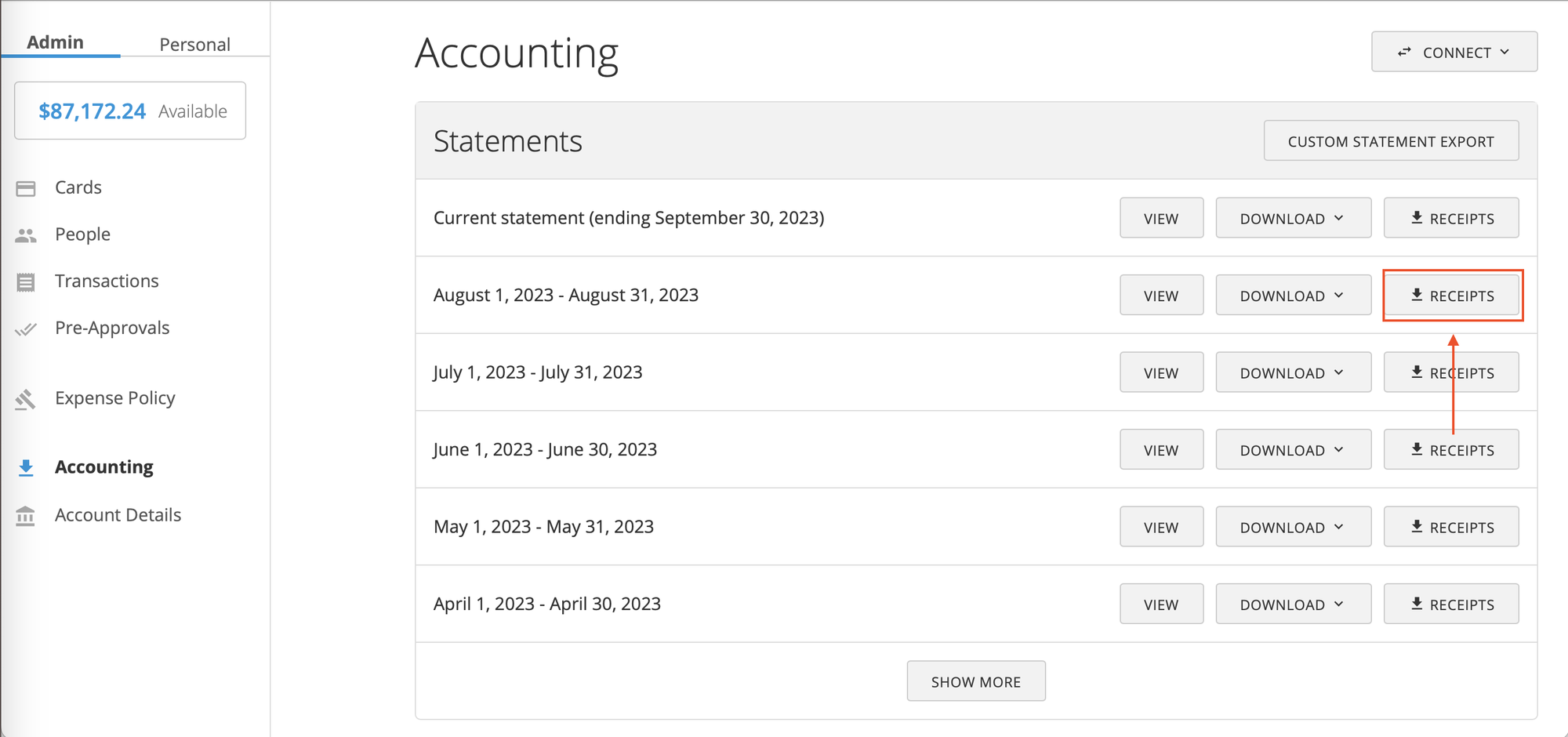Screen dimensions: 1568x737
Task: Click SHOW MORE to load older statements
Action: [976, 681]
